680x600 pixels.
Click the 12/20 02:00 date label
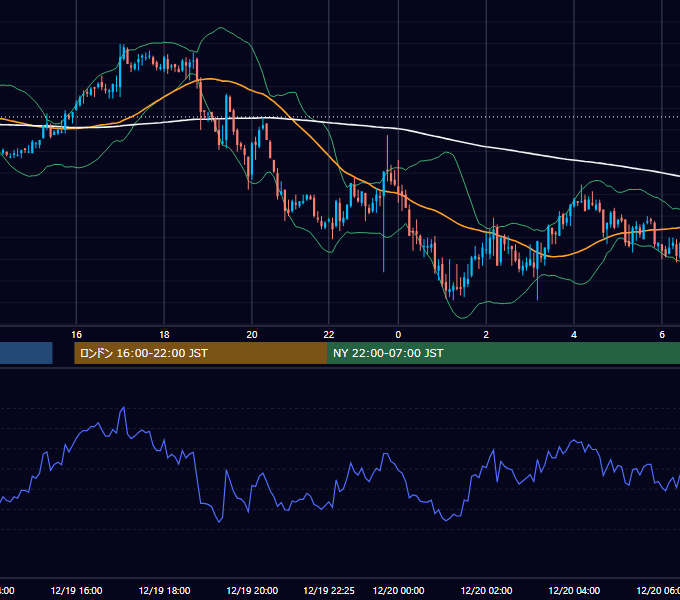click(x=486, y=590)
